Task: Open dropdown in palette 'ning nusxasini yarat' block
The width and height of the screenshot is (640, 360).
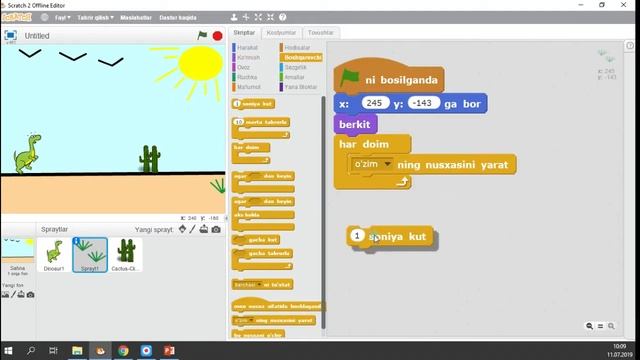Action: (252, 320)
